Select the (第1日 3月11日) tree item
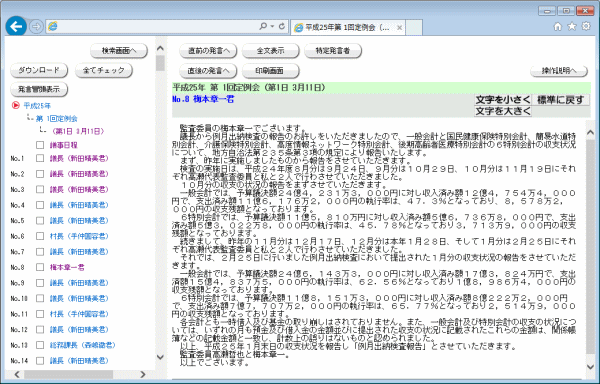Image resolution: width=600 pixels, height=384 pixels. (x=78, y=131)
